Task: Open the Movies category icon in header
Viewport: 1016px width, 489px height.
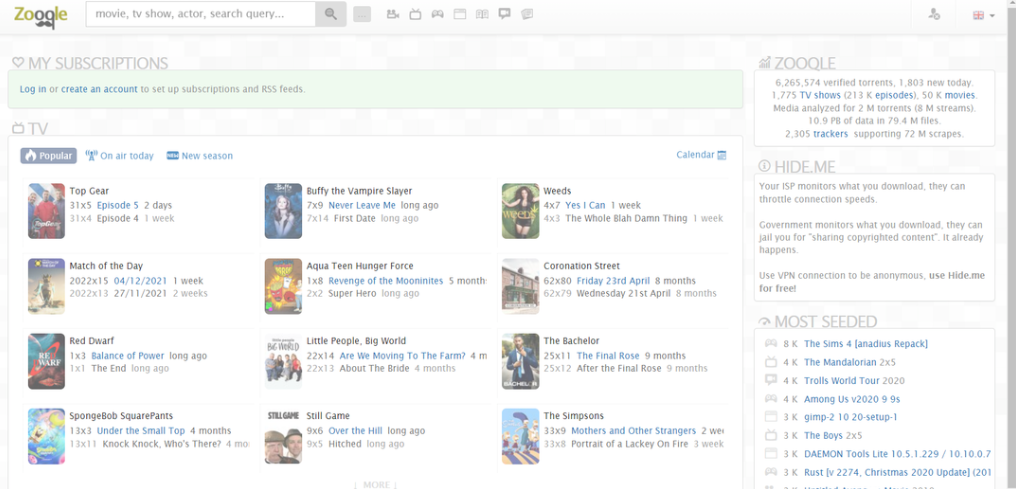Action: click(392, 15)
